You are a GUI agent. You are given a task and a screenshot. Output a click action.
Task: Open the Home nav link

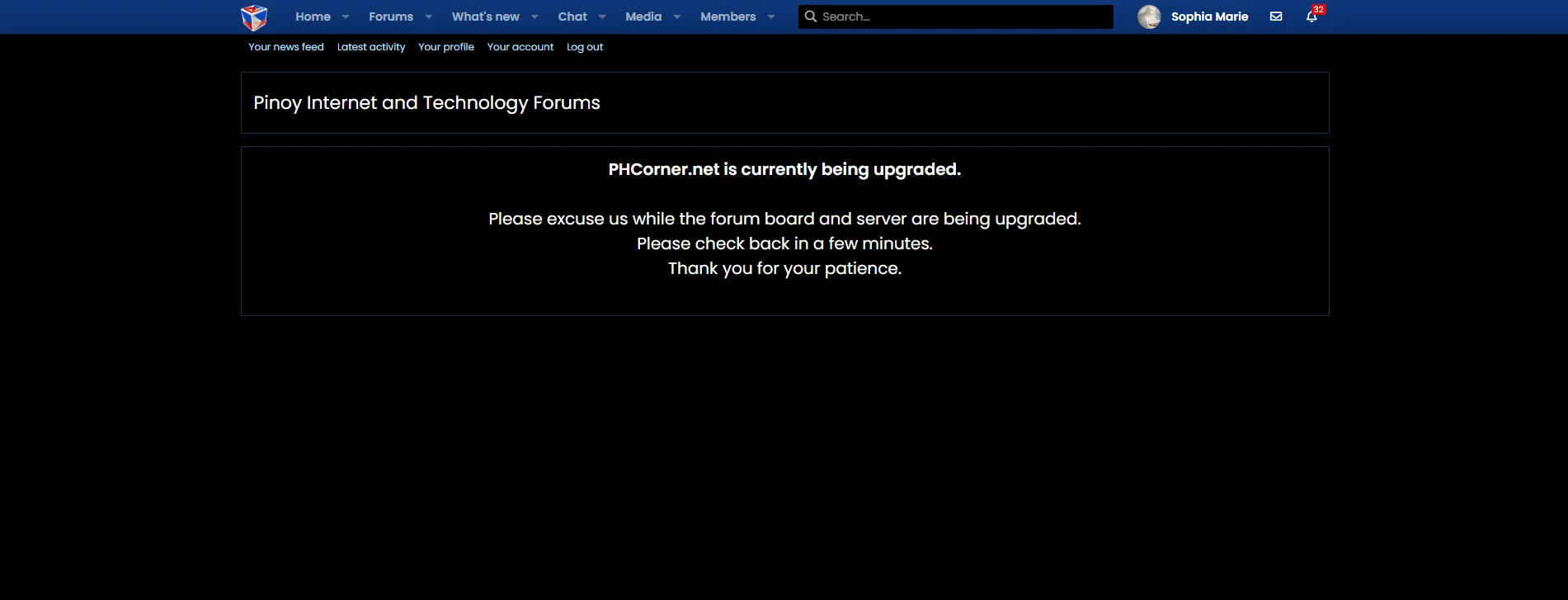pos(313,17)
